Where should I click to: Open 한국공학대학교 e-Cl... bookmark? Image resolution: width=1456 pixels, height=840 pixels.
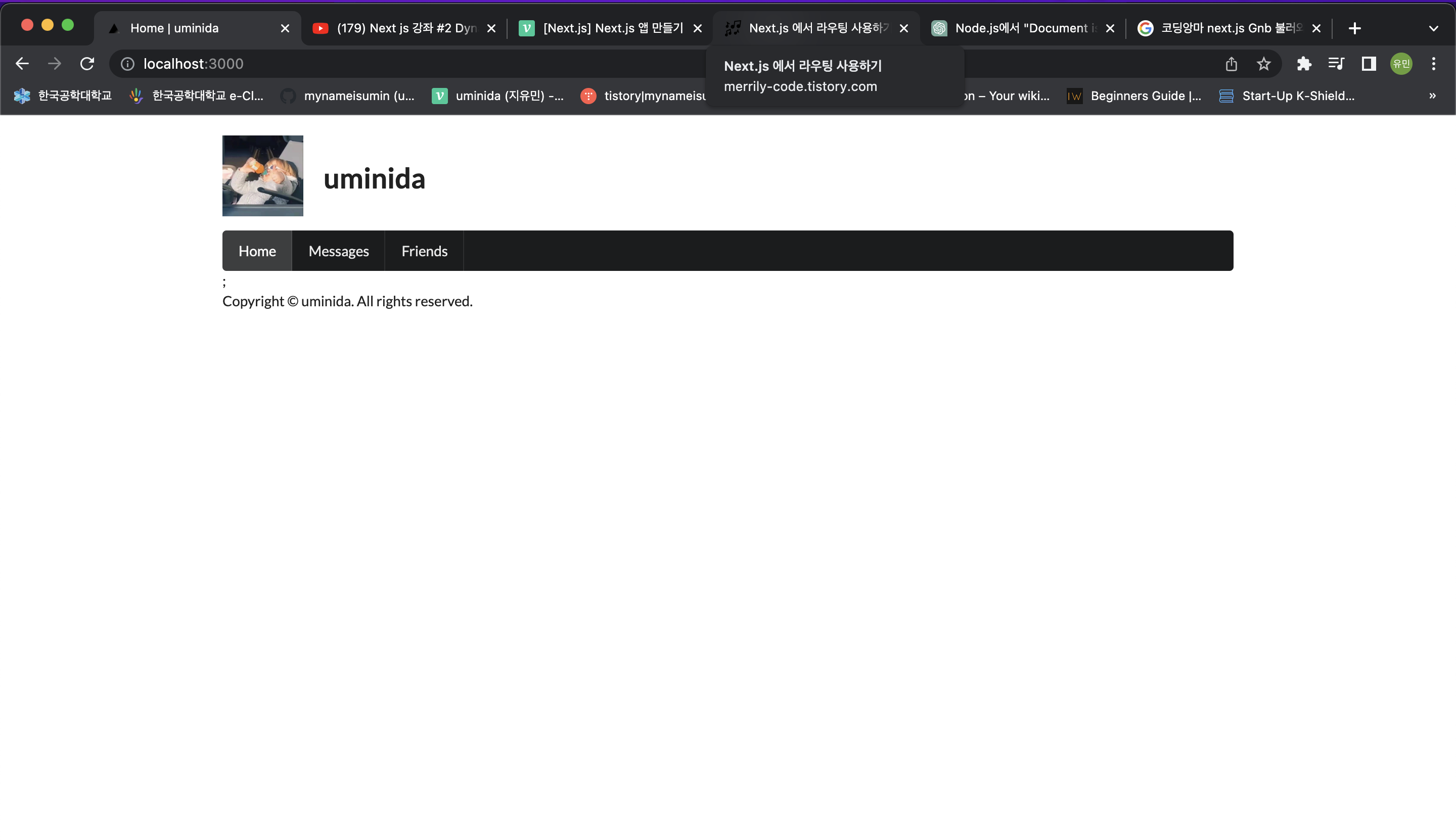(197, 96)
